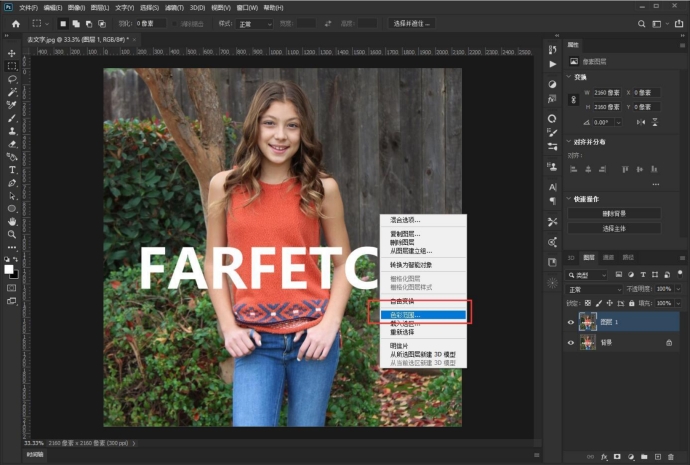Select the Lasso tool
690x465 pixels.
coord(12,79)
